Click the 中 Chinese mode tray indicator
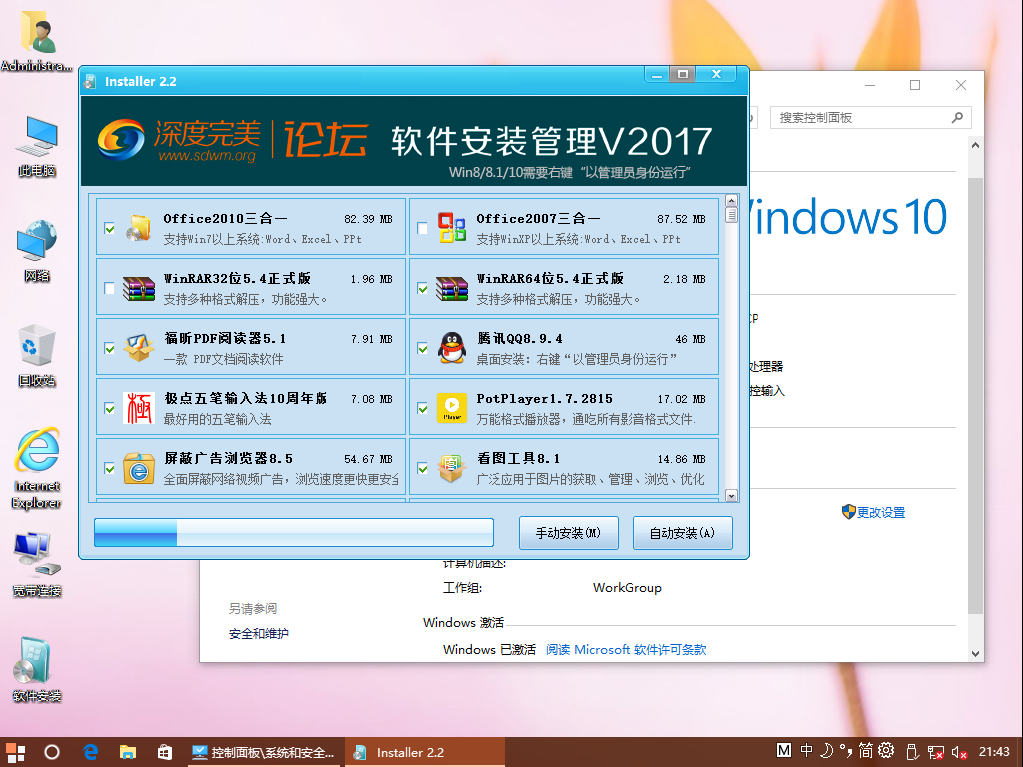 point(806,750)
